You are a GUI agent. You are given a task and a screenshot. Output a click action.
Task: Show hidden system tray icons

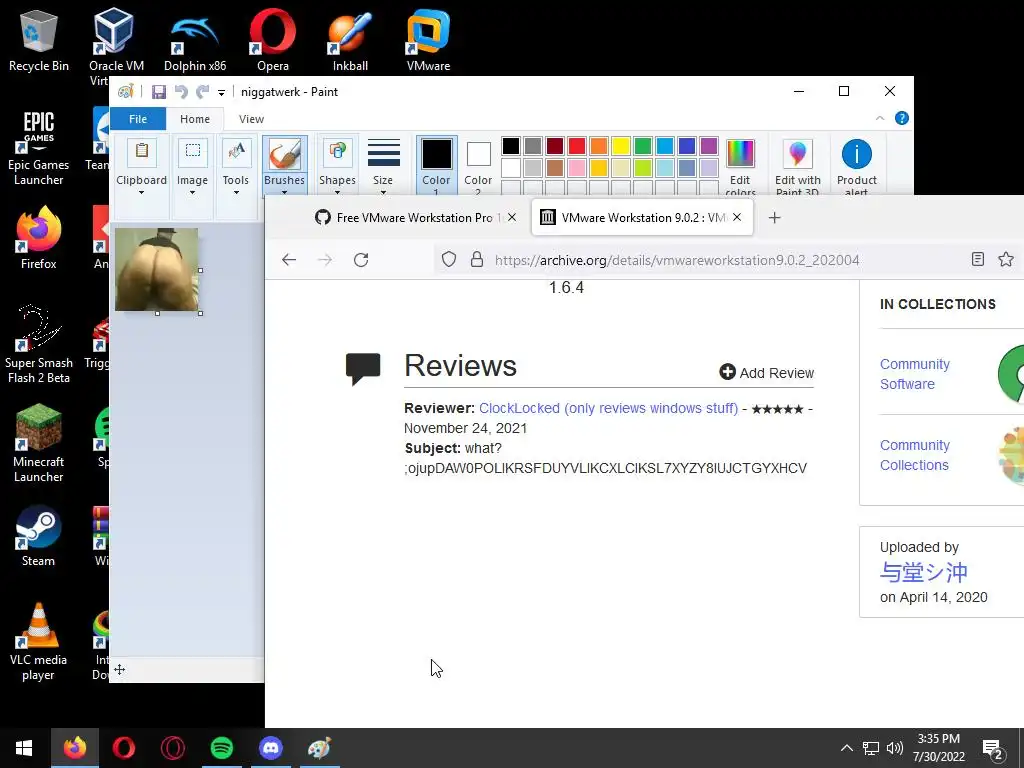coord(846,748)
